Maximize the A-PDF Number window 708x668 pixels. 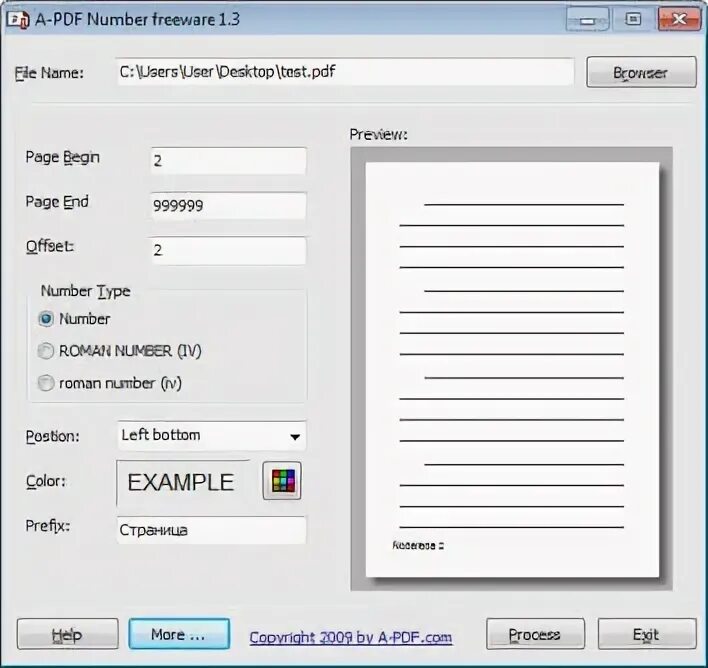pyautogui.click(x=633, y=19)
